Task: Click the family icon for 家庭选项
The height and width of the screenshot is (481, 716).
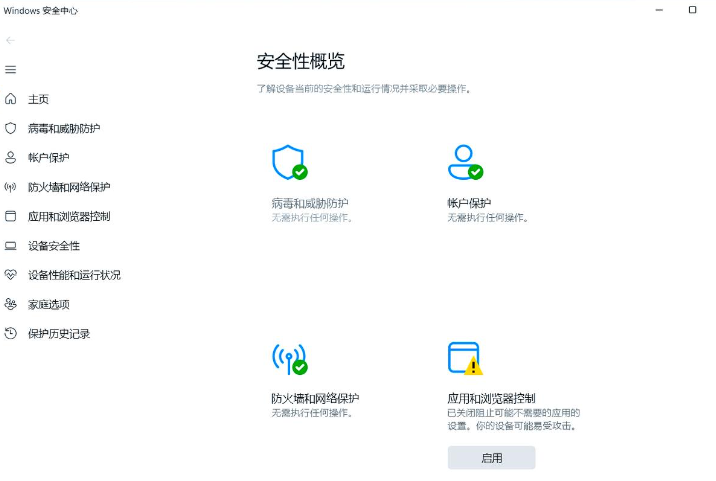Action: point(11,304)
